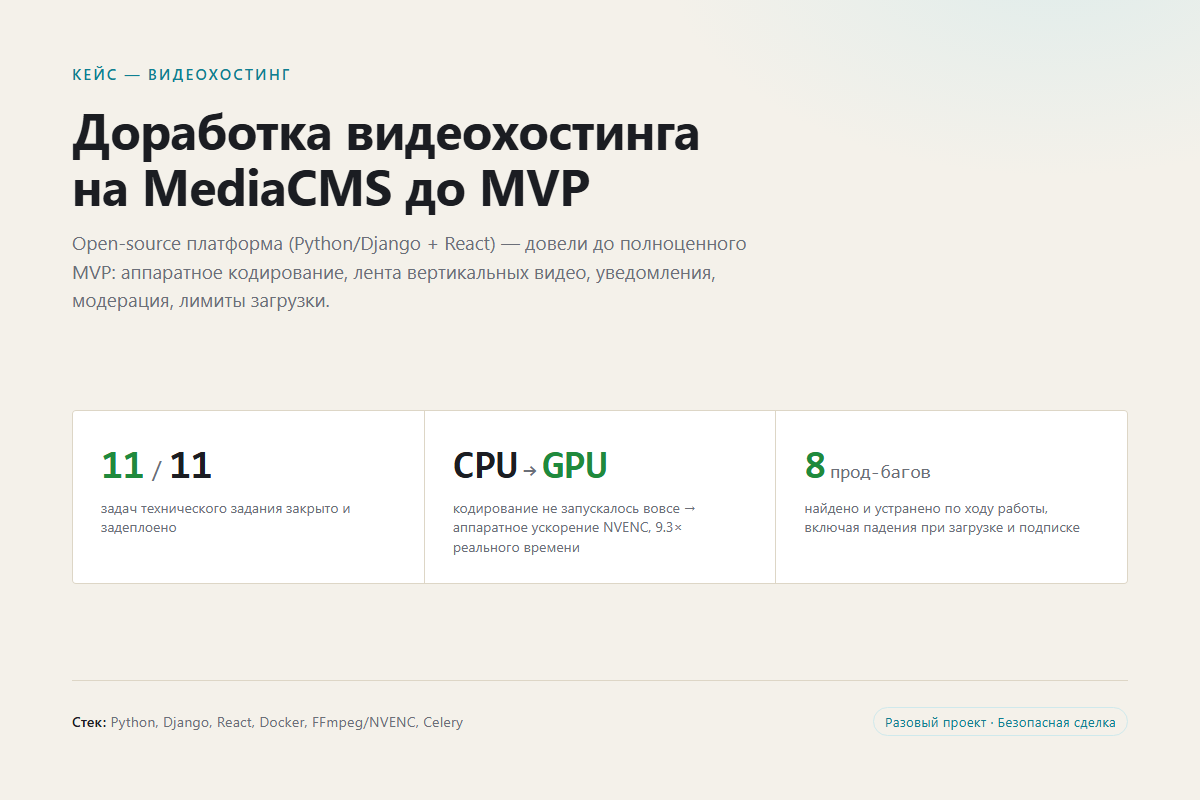Click the '8 прод-багов' statistic
Image resolution: width=1200 pixels, height=800 pixels.
(867, 466)
